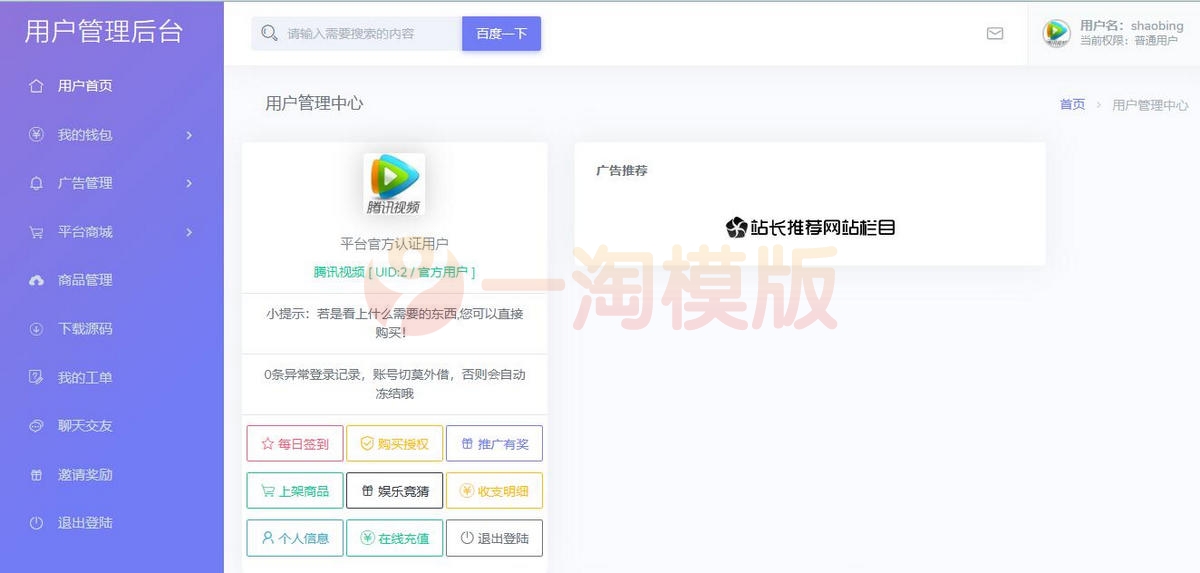This screenshot has width=1200, height=573.
Task: Click the 腾讯视频 profile logo image
Action: pyautogui.click(x=394, y=185)
